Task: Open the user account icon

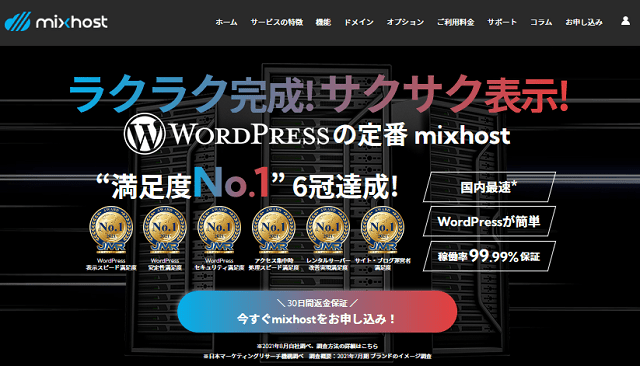Action: tap(625, 21)
